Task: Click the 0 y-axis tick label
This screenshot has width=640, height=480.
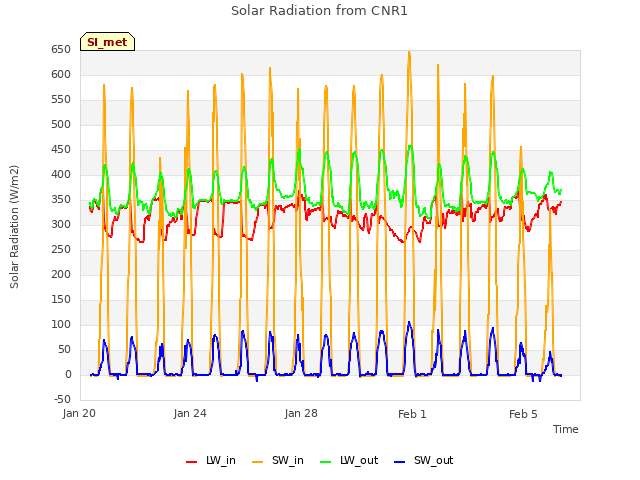Action: pos(68,375)
